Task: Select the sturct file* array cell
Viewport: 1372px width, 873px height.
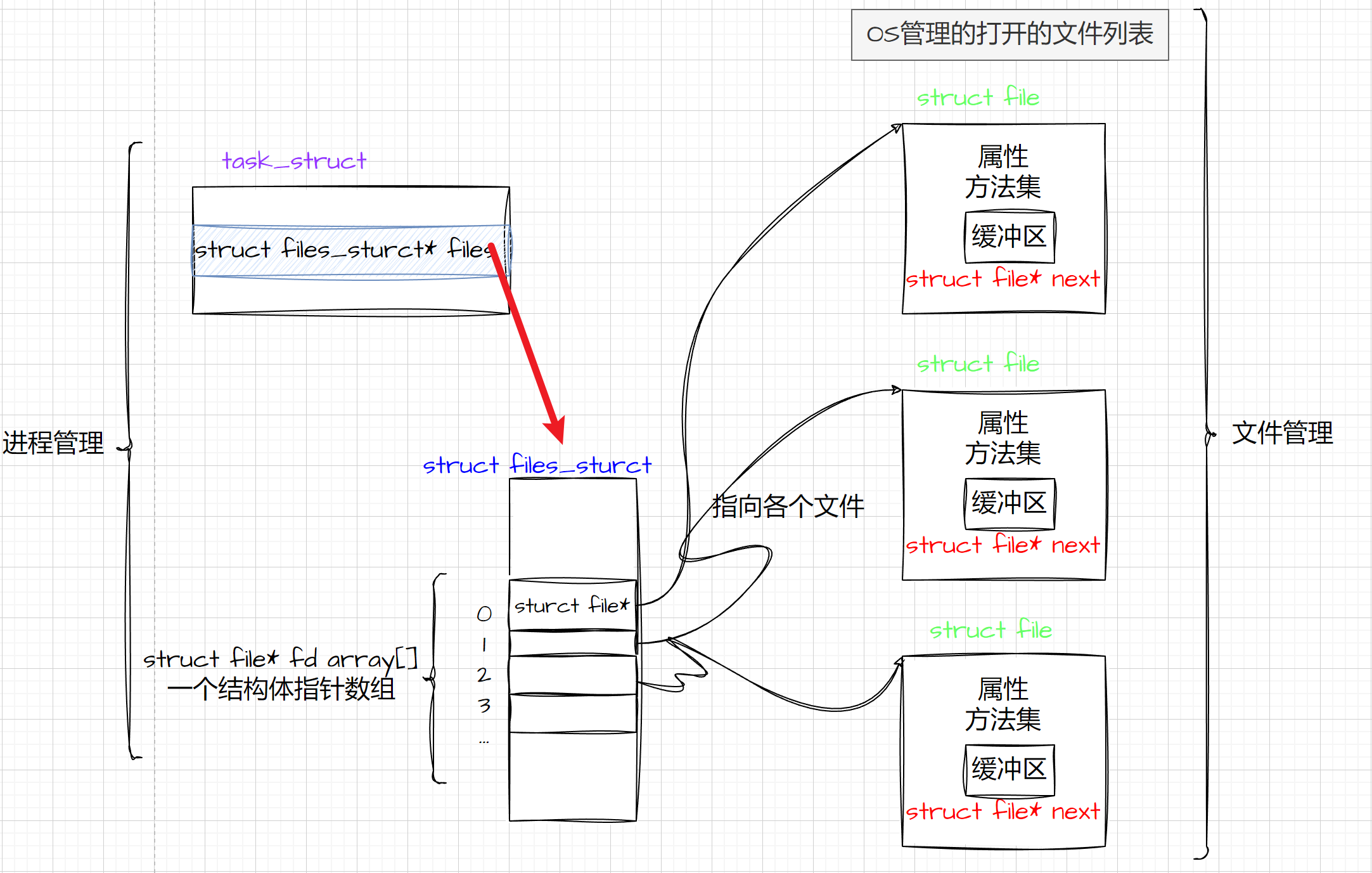Action: pos(573,605)
